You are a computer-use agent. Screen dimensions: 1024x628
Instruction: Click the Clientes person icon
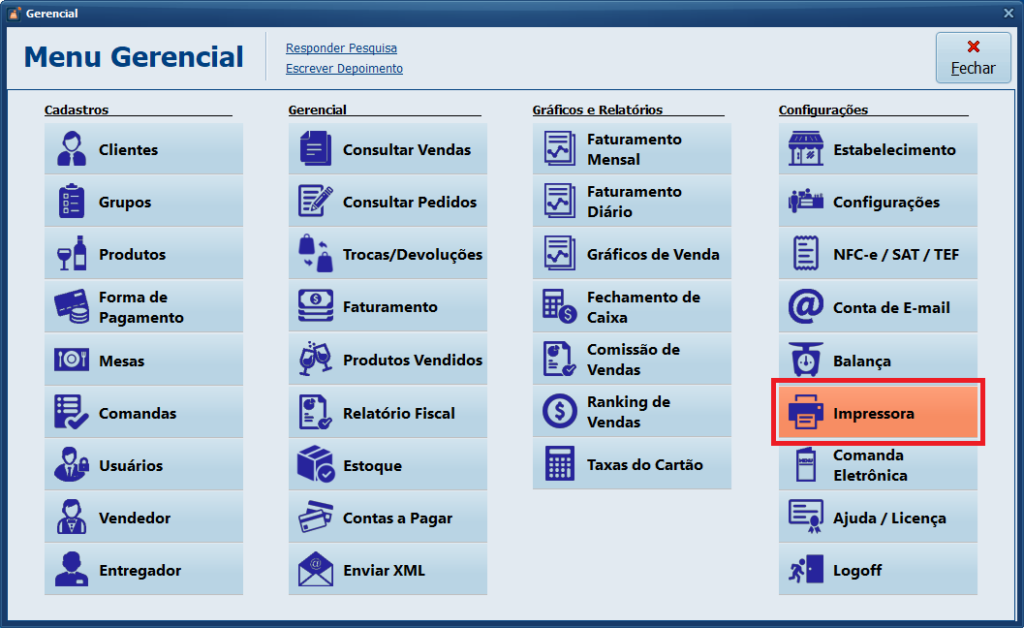72,150
